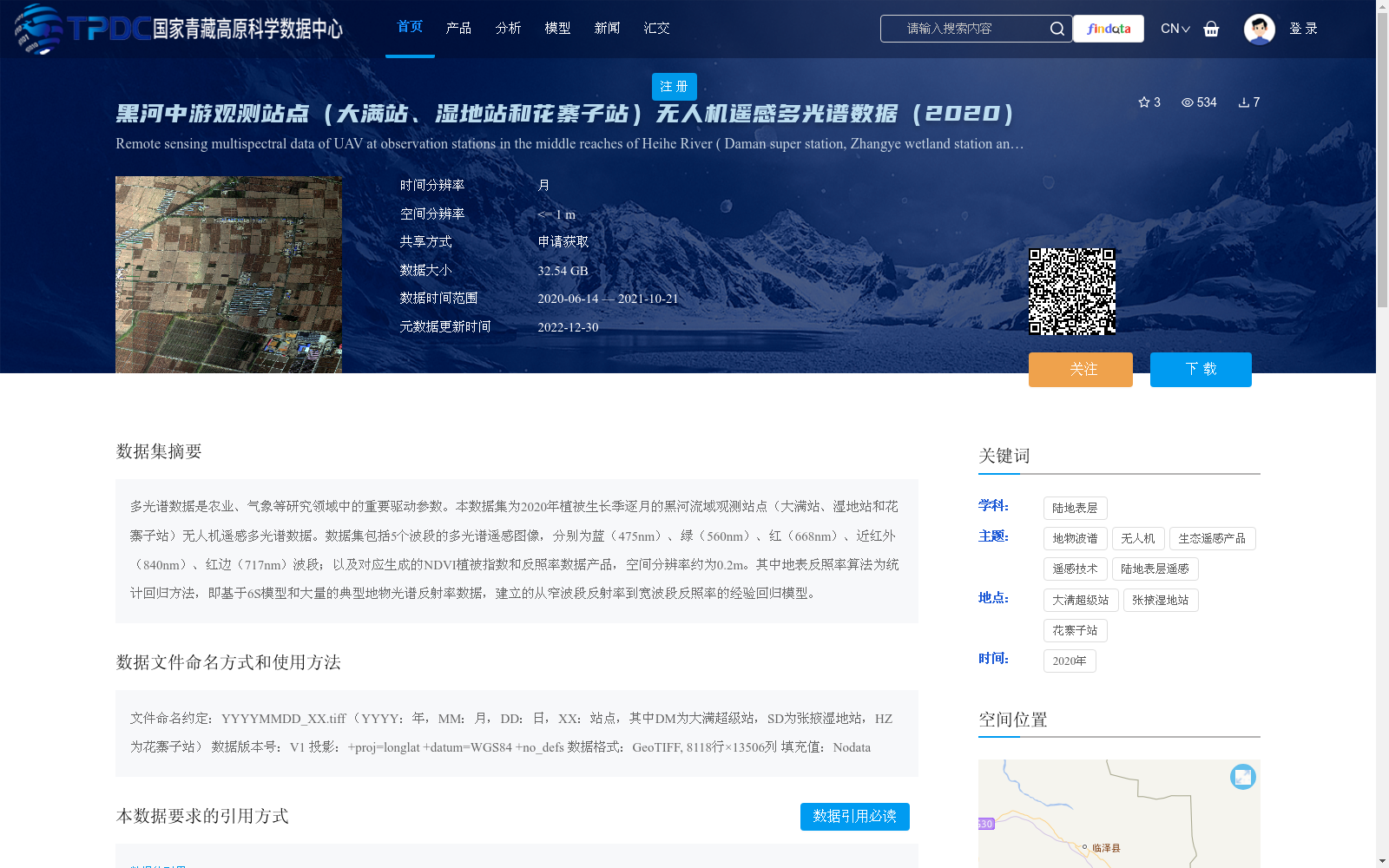Click the orange 关注 follow button
This screenshot has height=868, width=1389.
[x=1081, y=370]
